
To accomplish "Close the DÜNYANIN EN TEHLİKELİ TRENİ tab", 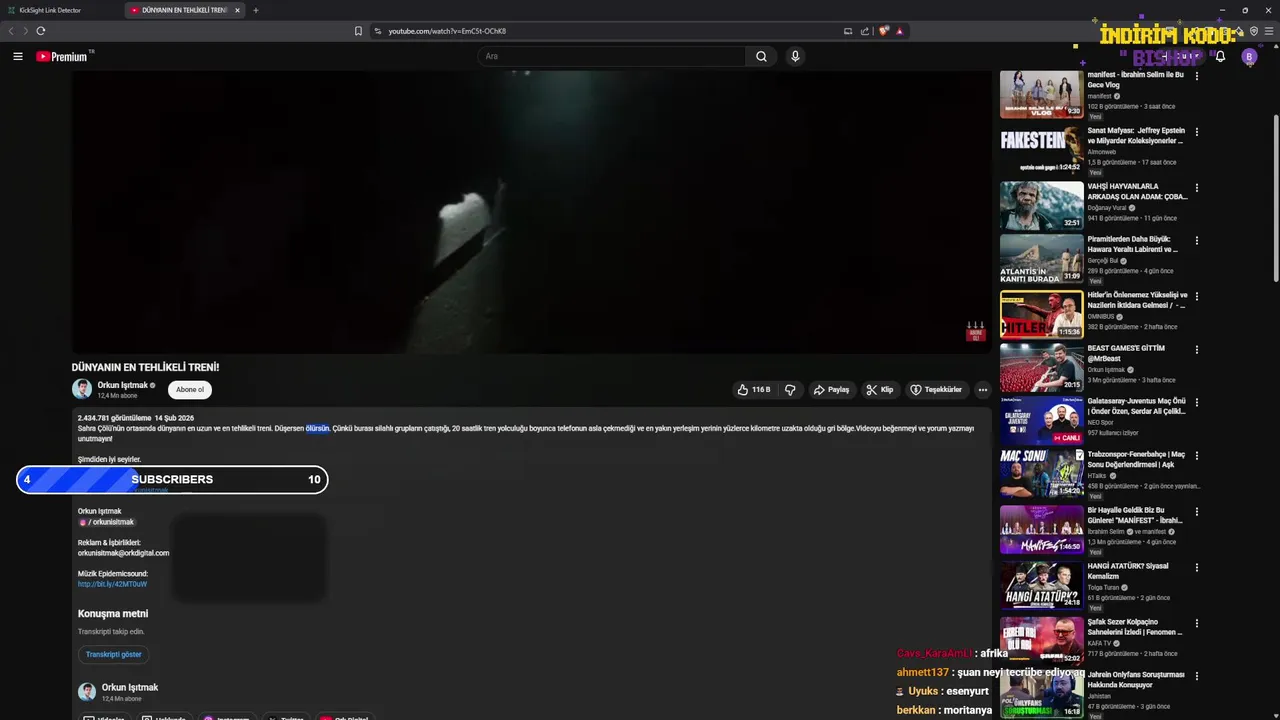I will [x=237, y=10].
